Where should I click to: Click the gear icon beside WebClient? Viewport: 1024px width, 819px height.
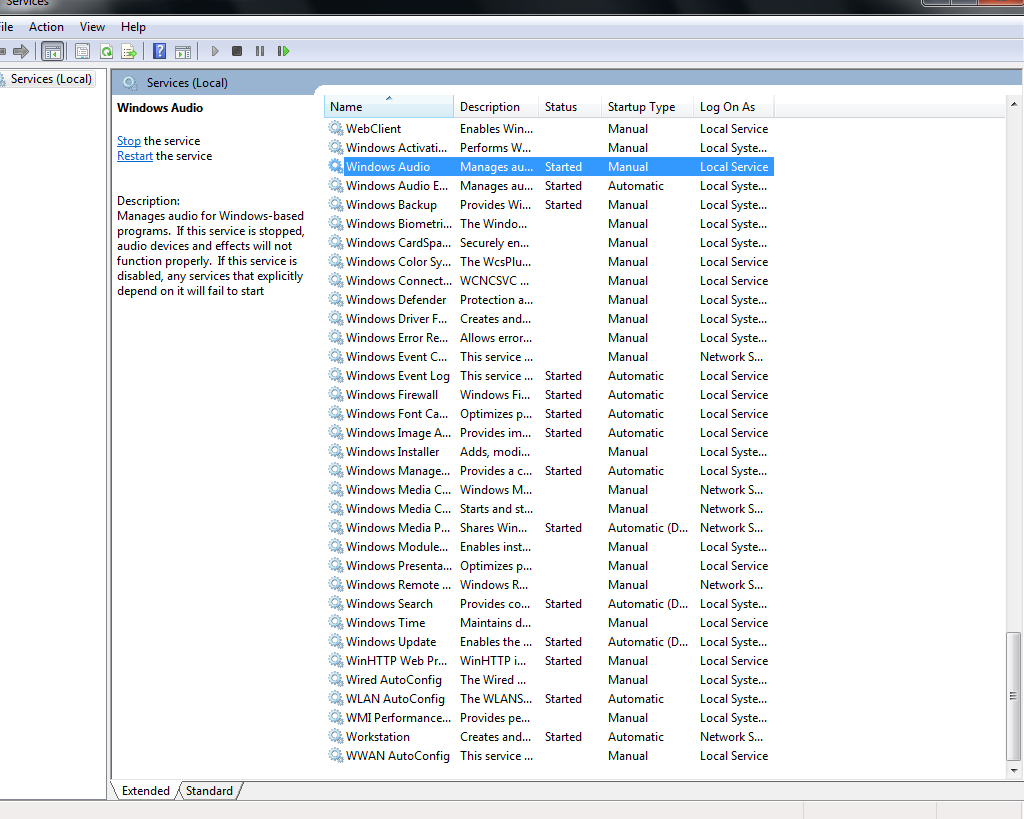[336, 129]
